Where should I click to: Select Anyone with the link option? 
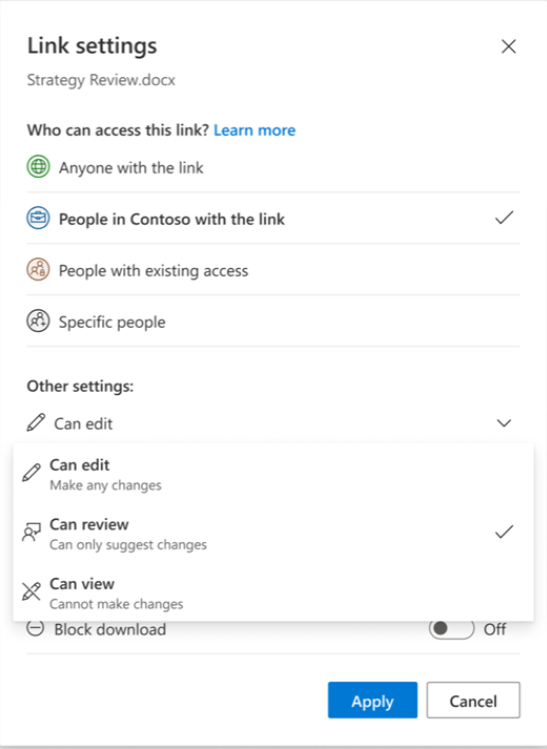[273, 168]
